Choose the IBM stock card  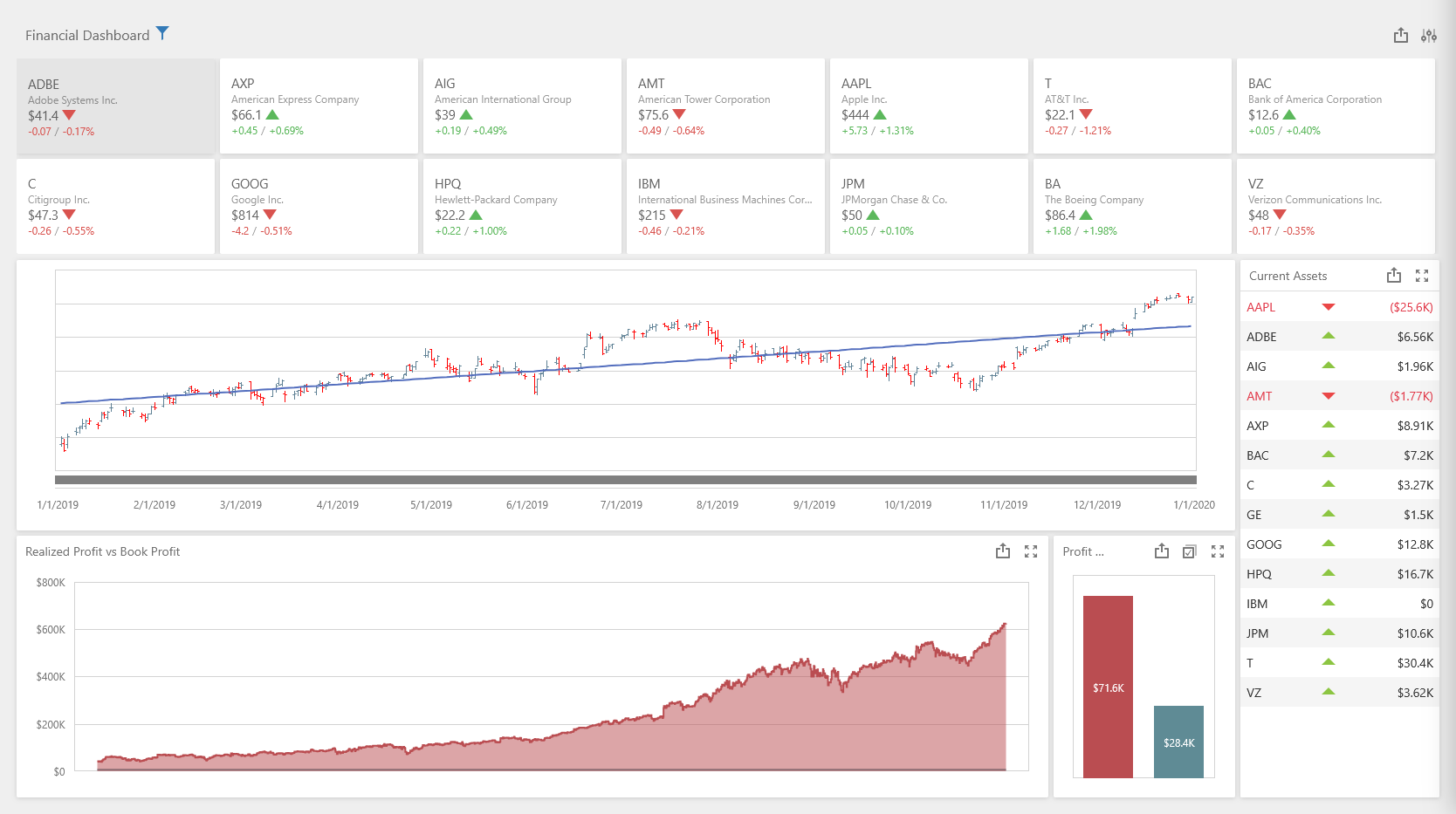pos(725,207)
